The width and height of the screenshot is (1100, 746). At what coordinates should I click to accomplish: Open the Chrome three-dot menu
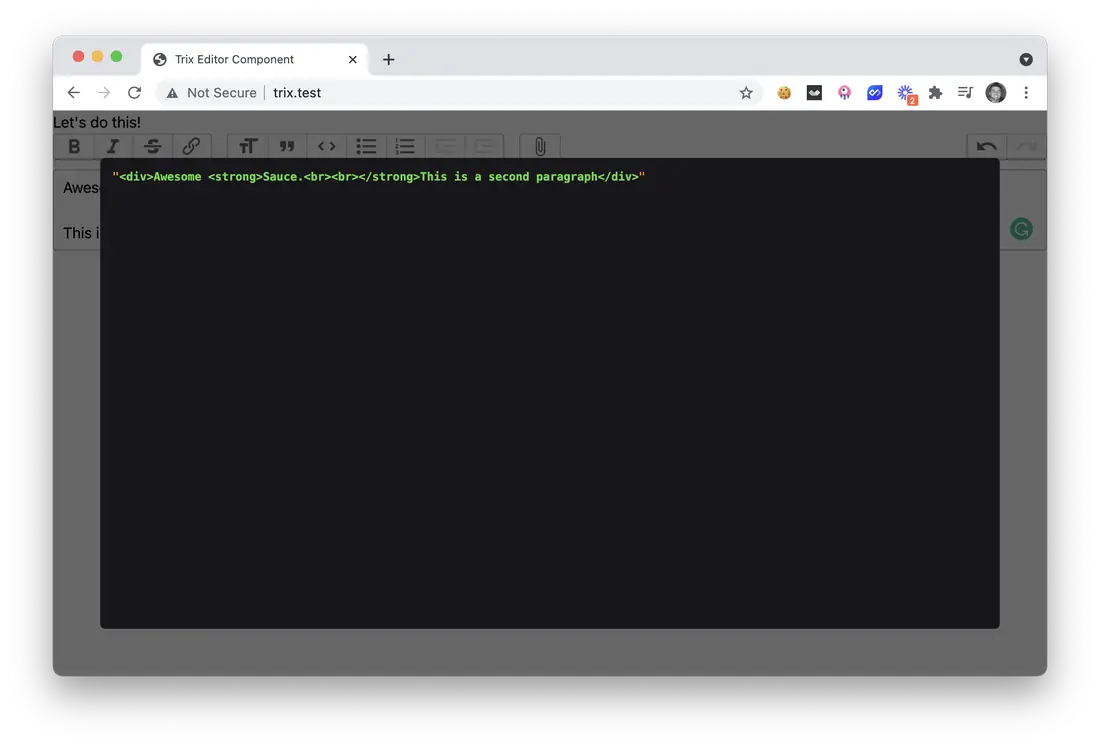(x=1026, y=93)
